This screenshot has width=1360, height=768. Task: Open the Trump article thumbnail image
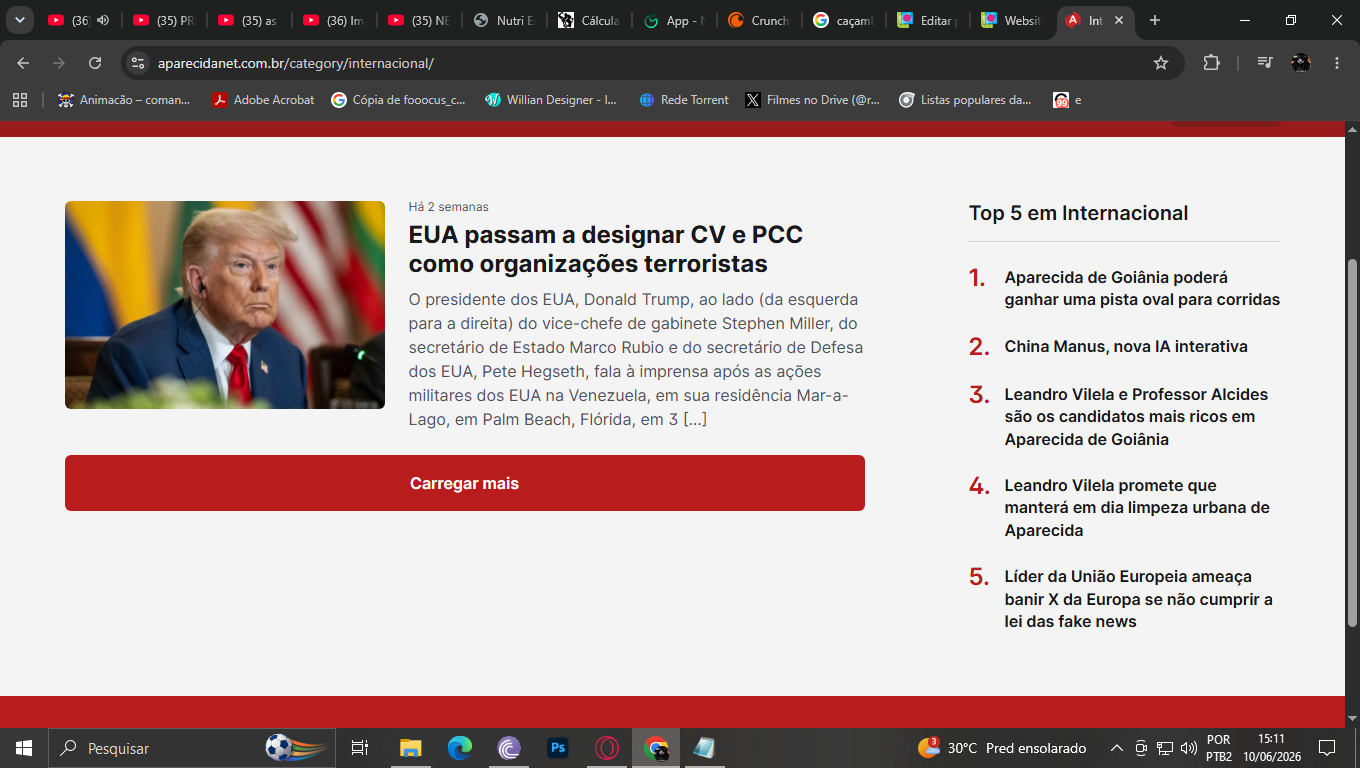(x=225, y=305)
